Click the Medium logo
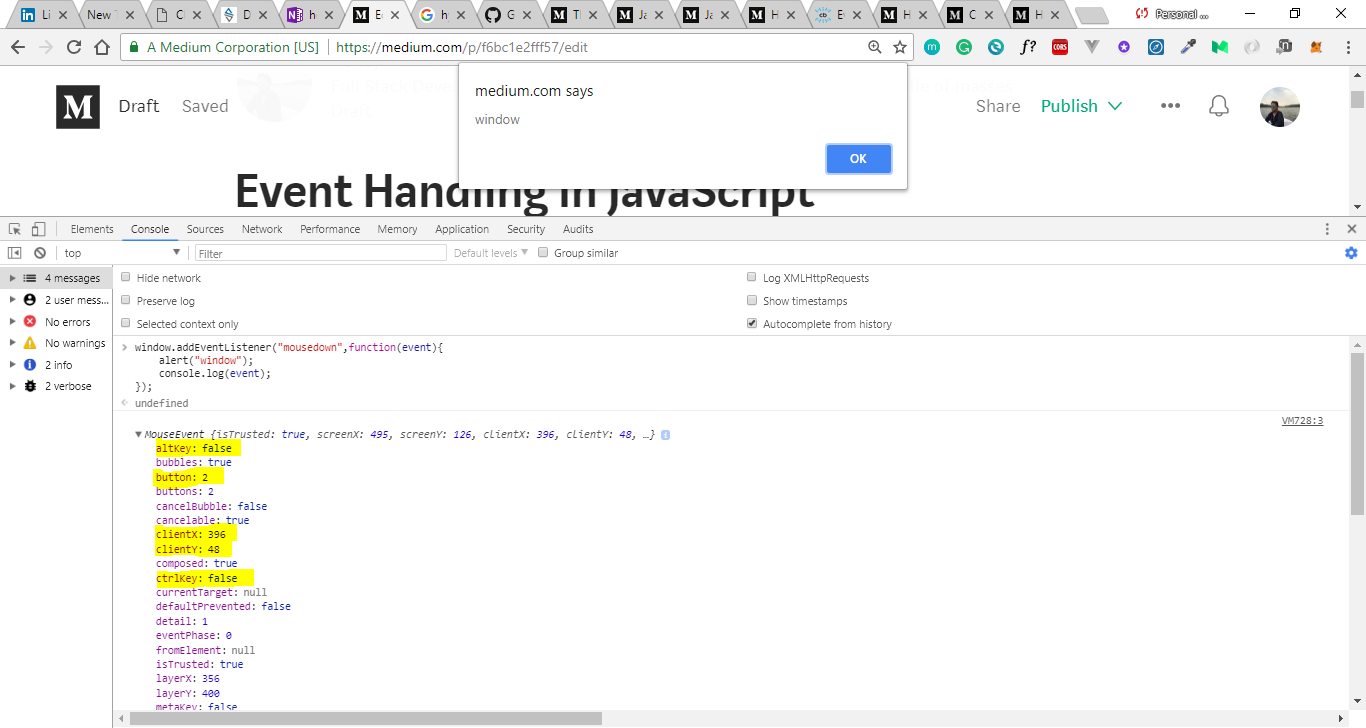The image size is (1366, 728). [78, 107]
